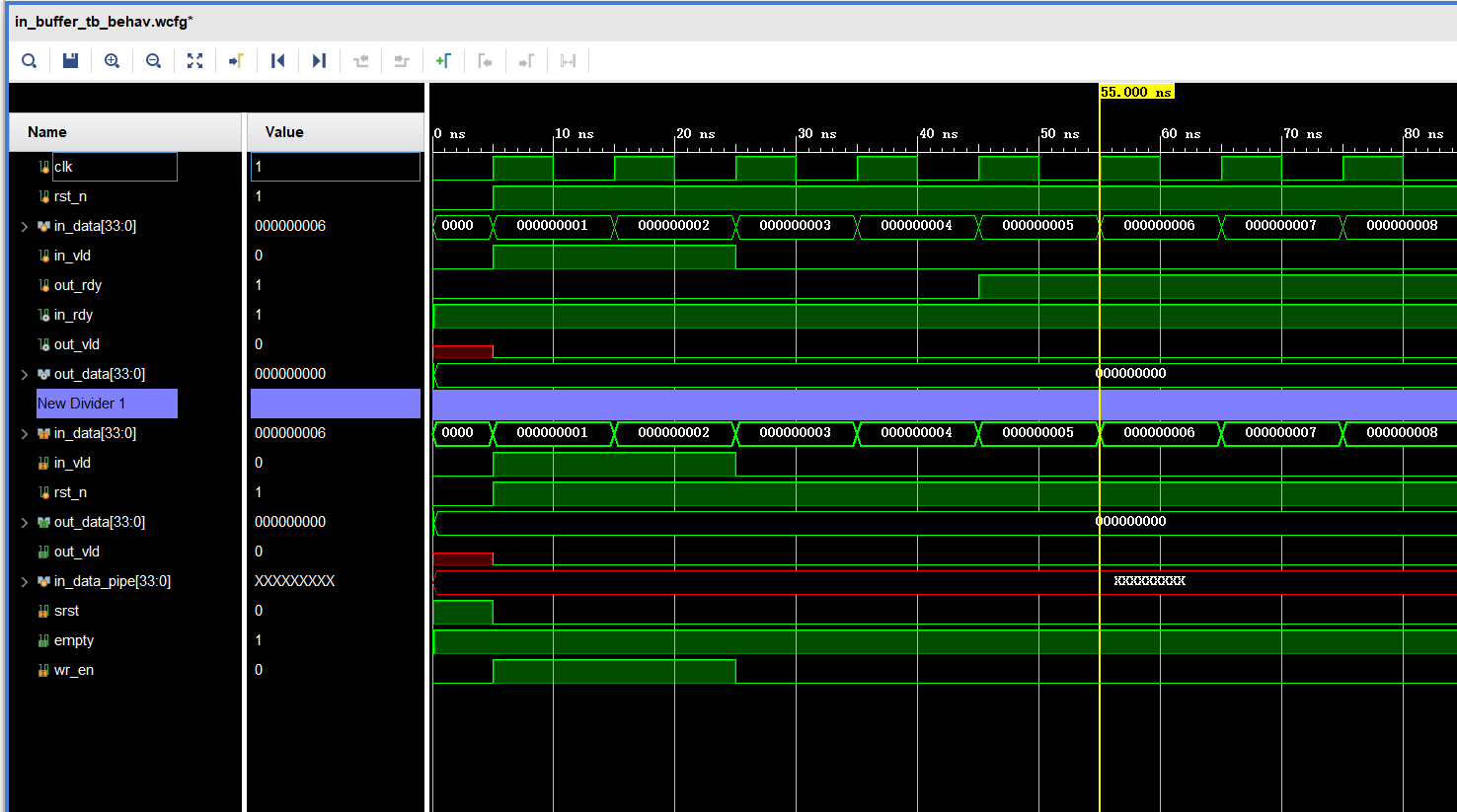Screen dimensions: 1457x812
Task: Click the 80 ns ruler label
Action: 1423,133
